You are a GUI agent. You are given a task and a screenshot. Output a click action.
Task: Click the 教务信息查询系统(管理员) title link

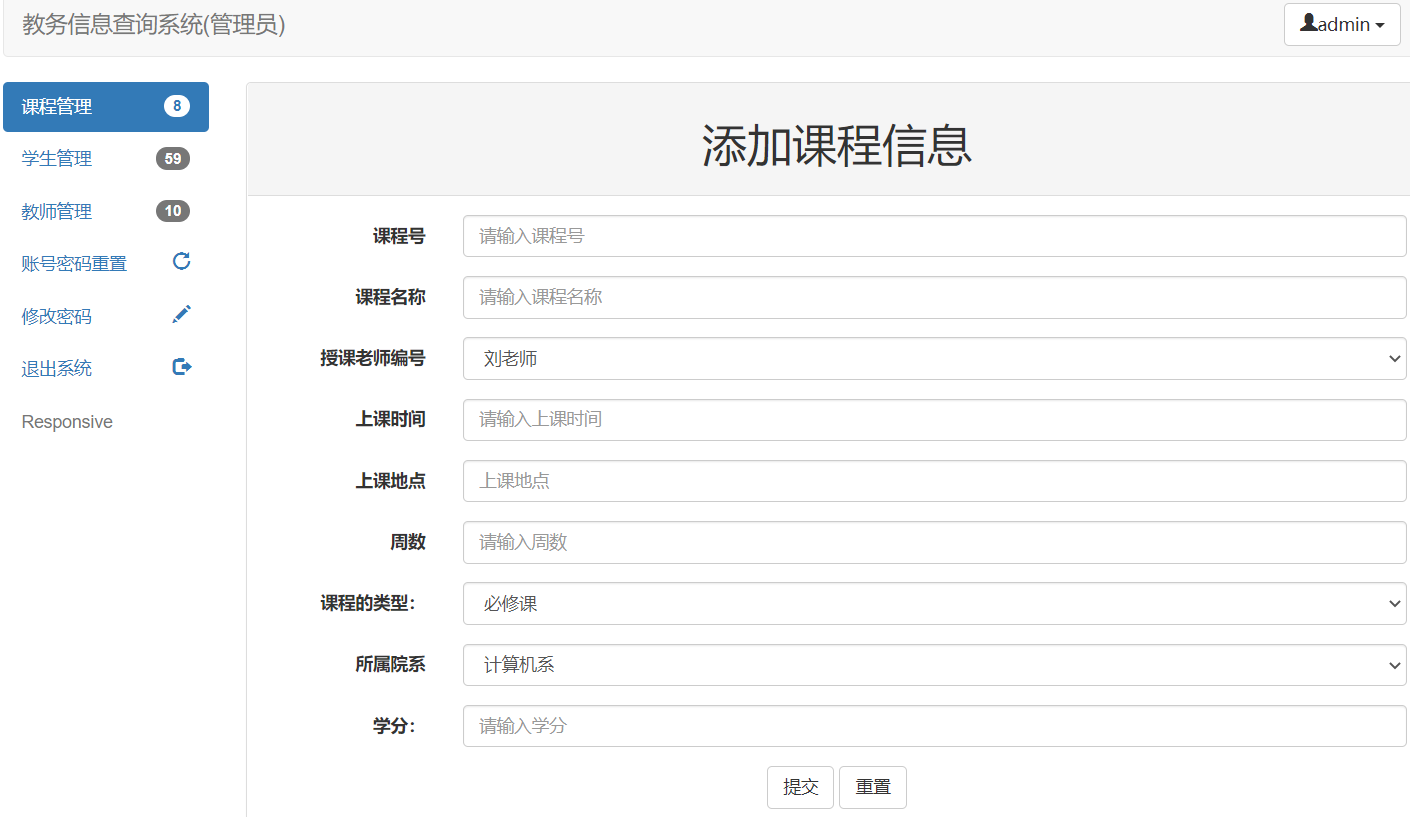pyautogui.click(x=154, y=25)
